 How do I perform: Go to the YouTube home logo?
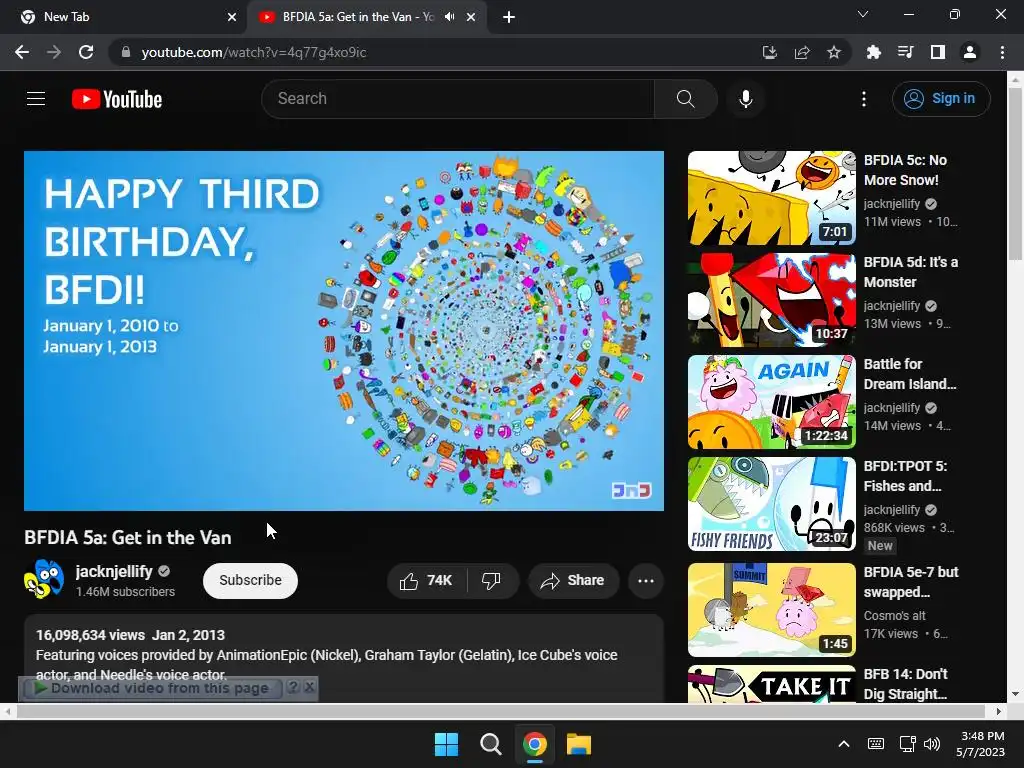117,99
